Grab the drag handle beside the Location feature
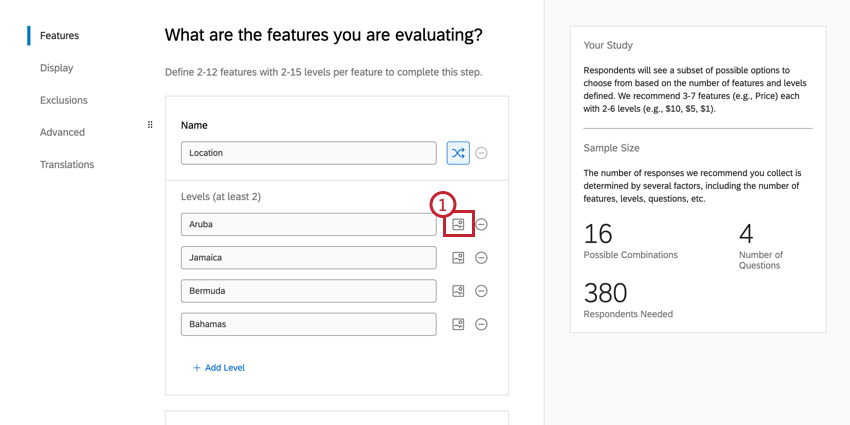Viewport: 850px width, 425px height. coord(150,125)
